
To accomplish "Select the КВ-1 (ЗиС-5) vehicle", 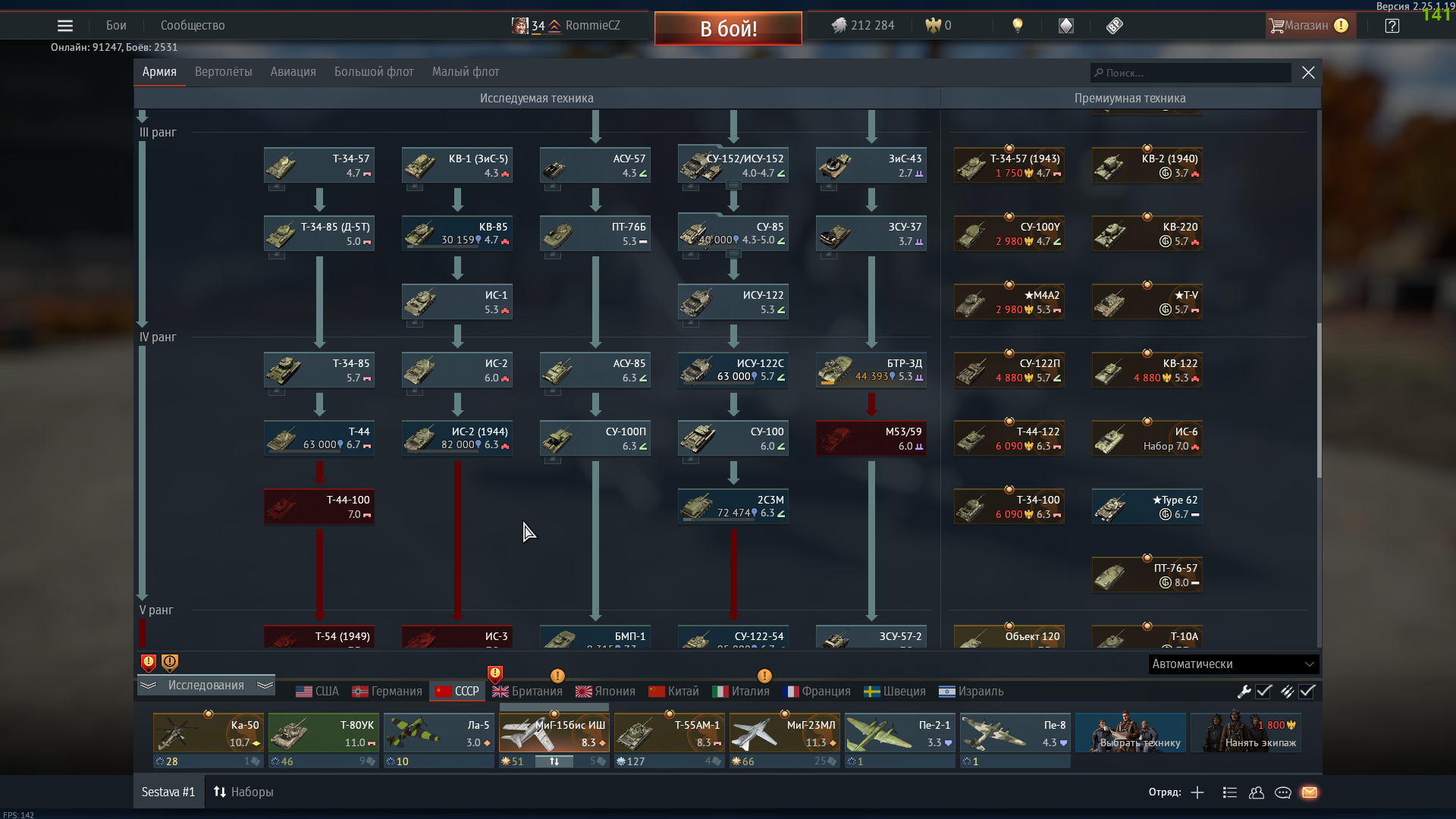I will pos(457,165).
